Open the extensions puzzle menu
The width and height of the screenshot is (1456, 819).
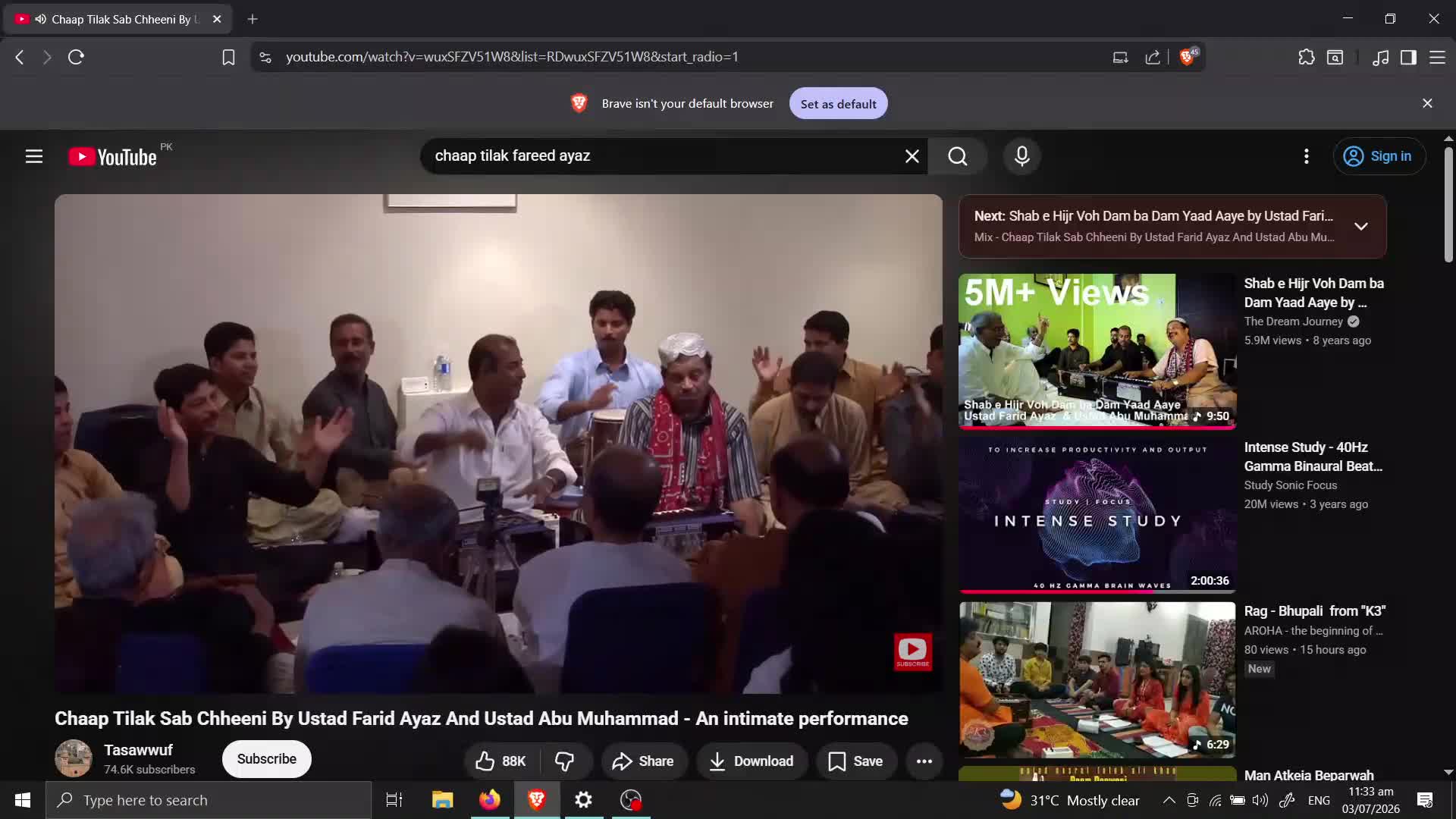(1306, 57)
